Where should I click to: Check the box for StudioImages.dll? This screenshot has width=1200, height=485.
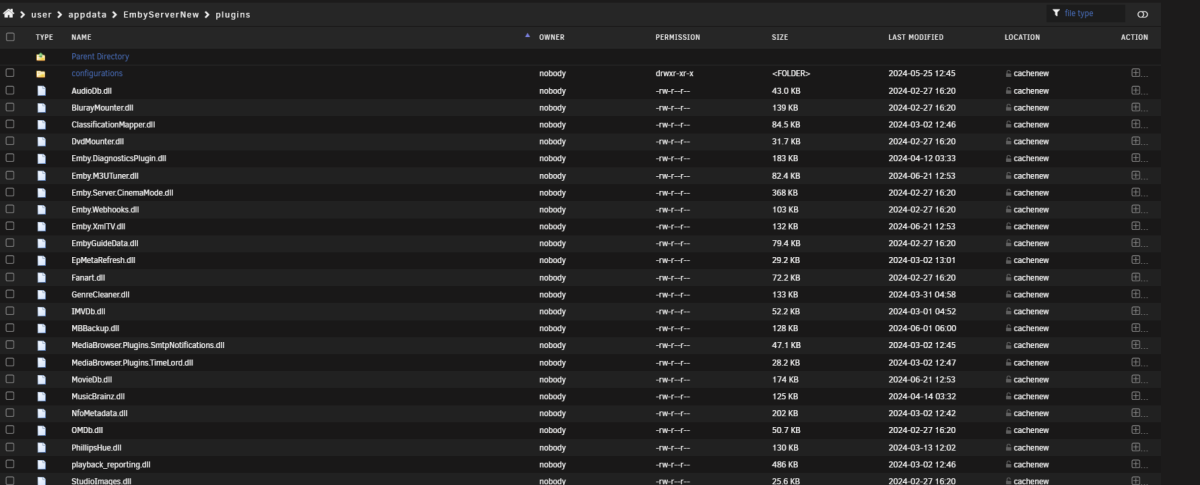[x=10, y=481]
